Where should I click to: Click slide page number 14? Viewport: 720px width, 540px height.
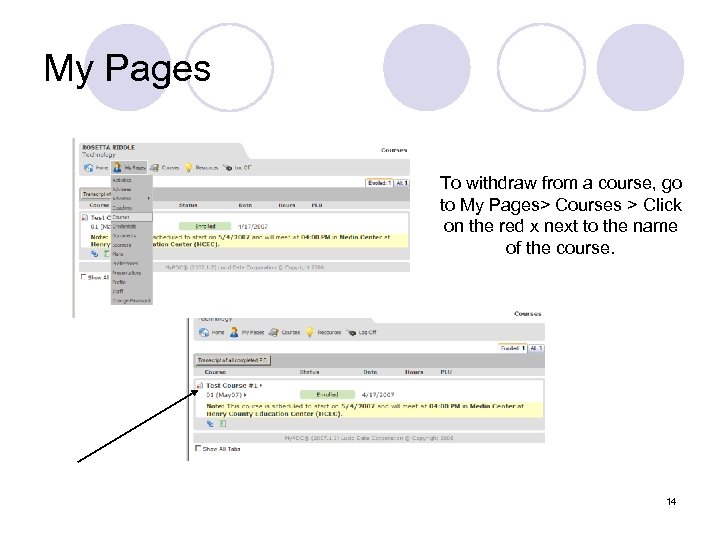click(671, 501)
